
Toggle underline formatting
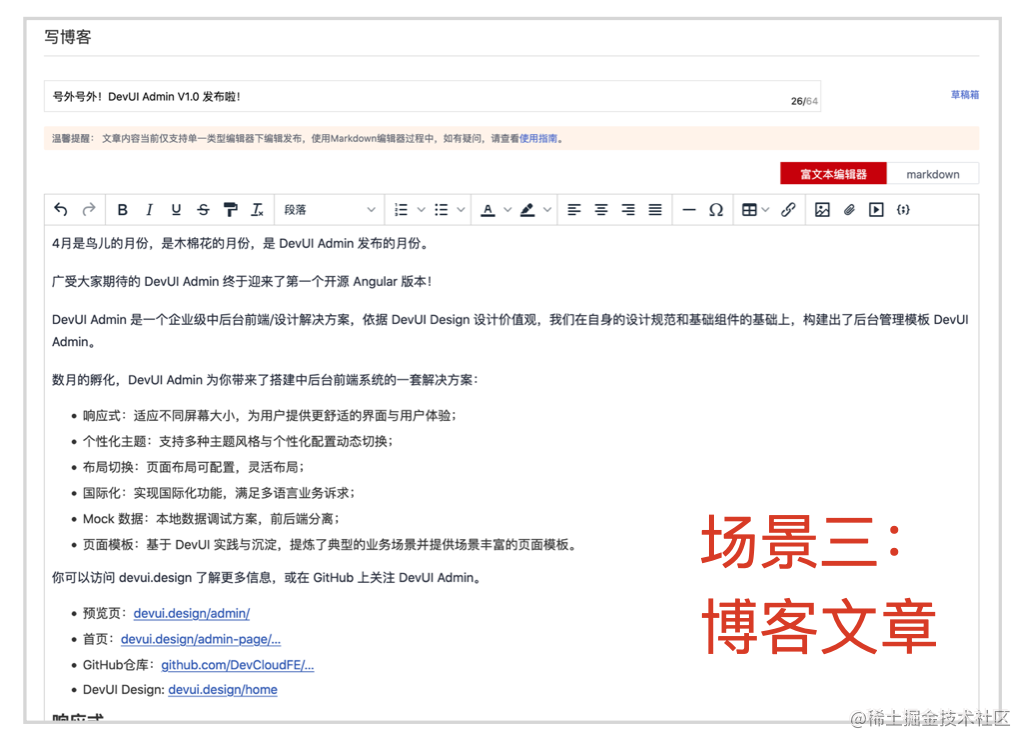pyautogui.click(x=176, y=210)
